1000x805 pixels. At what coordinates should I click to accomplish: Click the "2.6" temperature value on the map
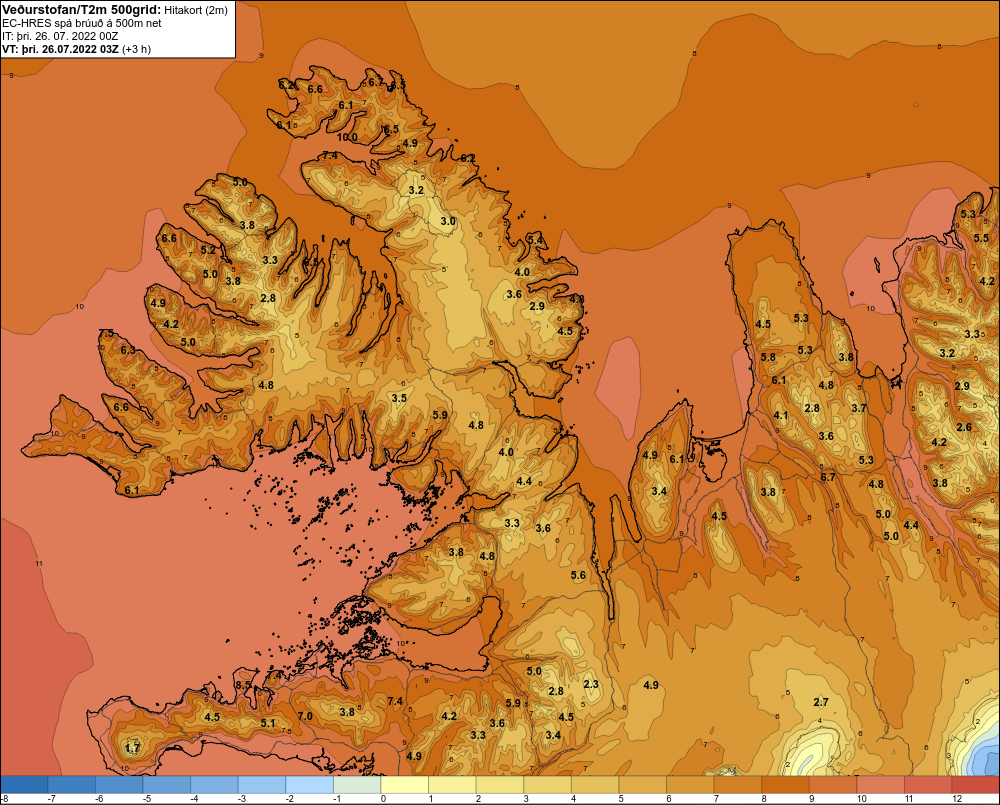click(x=964, y=427)
